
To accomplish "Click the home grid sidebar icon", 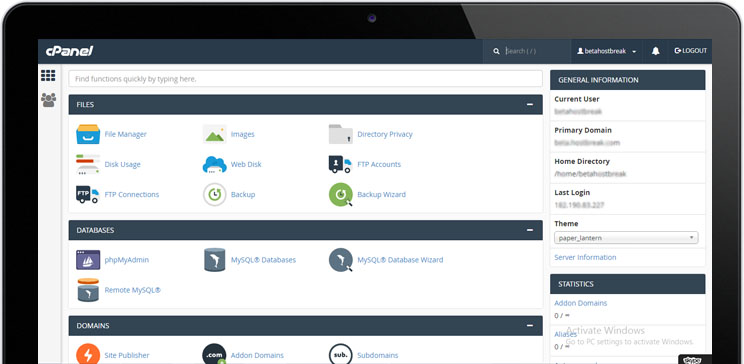I will click(48, 75).
